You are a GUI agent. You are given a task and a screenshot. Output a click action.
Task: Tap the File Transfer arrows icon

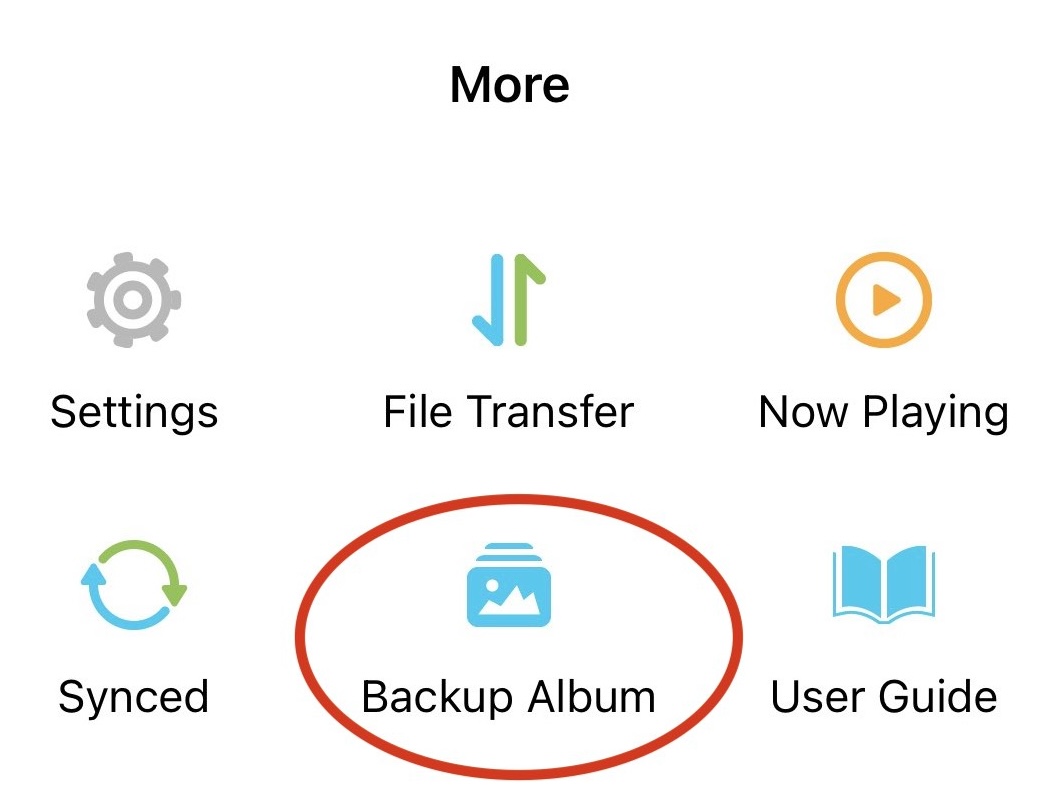pyautogui.click(x=509, y=299)
